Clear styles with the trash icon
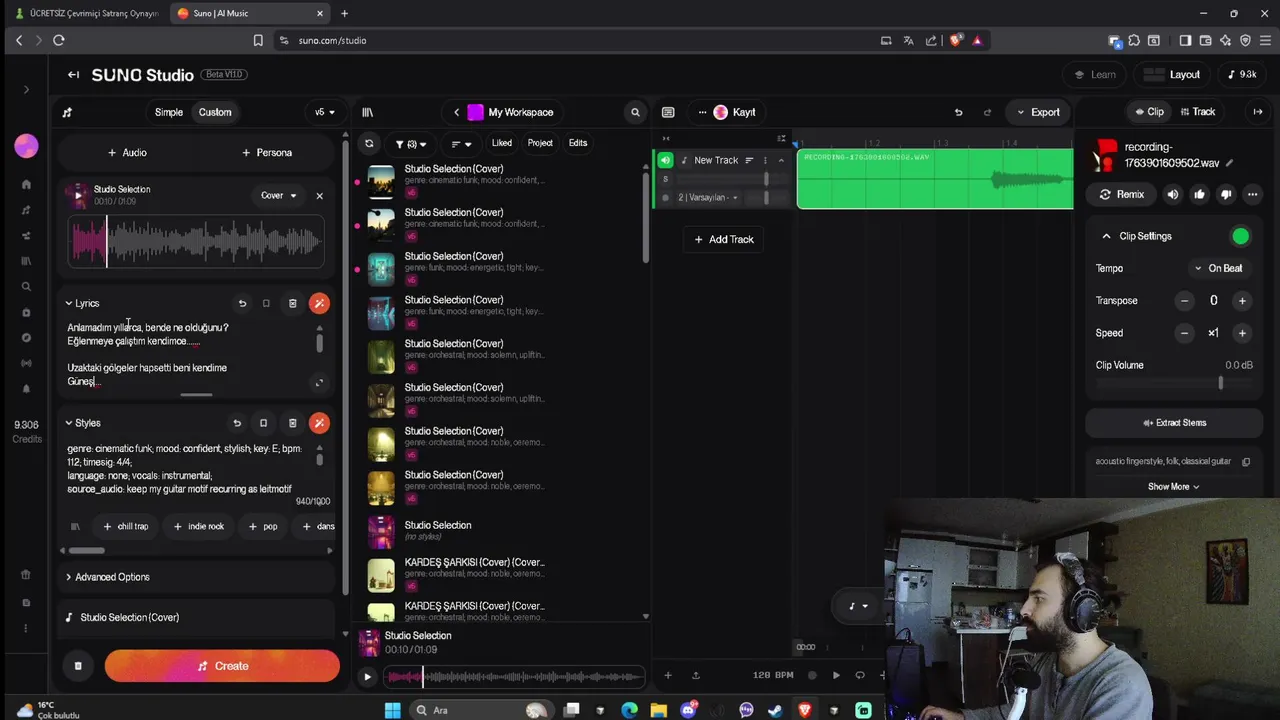 292,423
